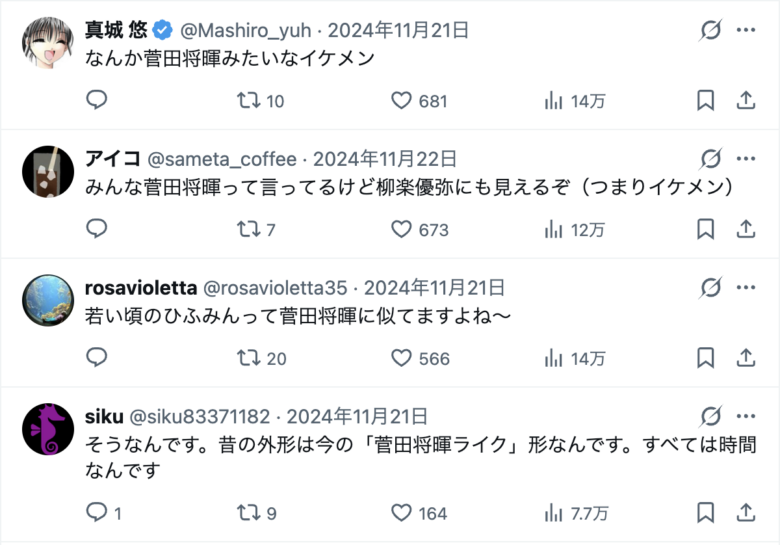Image resolution: width=780 pixels, height=545 pixels.
Task: Open siku's tweet timestamp 2024年11月21日
Action: click(356, 416)
